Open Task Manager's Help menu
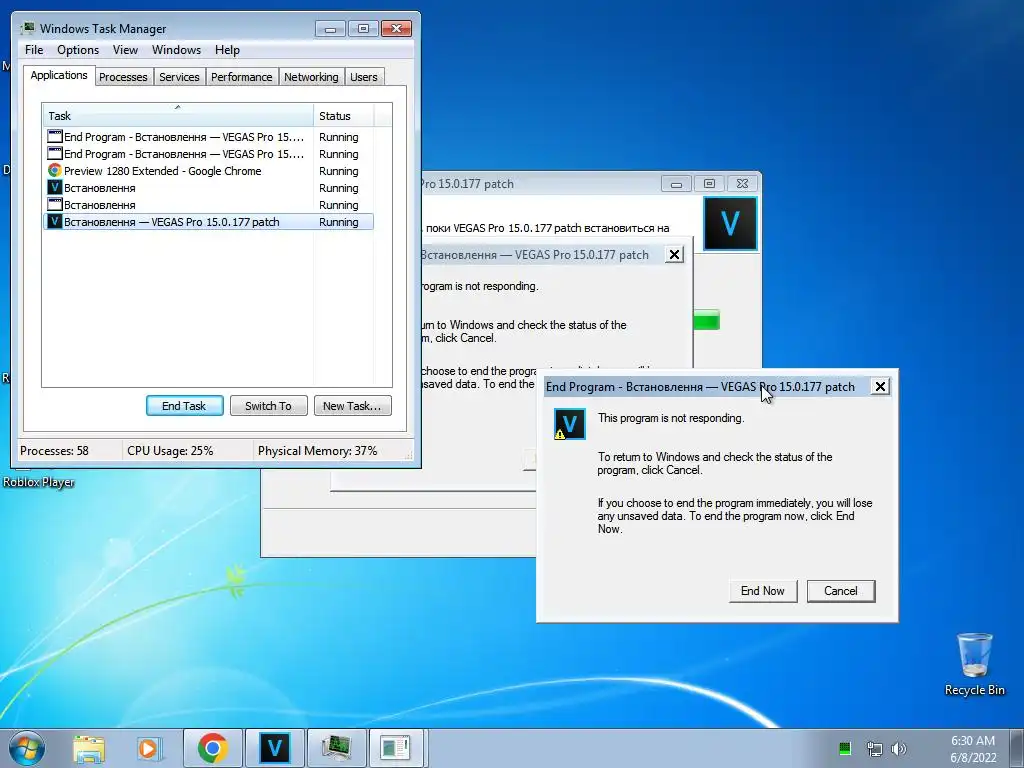 pyautogui.click(x=227, y=50)
